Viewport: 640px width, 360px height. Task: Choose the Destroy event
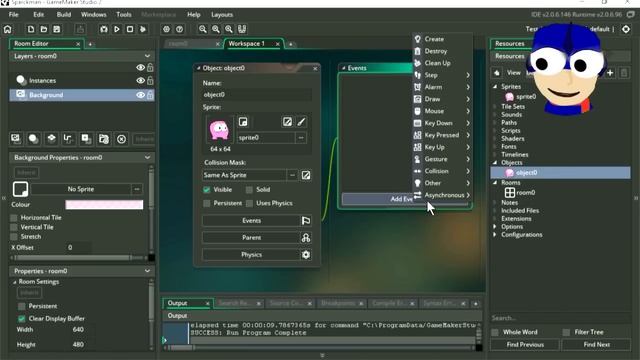pos(442,51)
